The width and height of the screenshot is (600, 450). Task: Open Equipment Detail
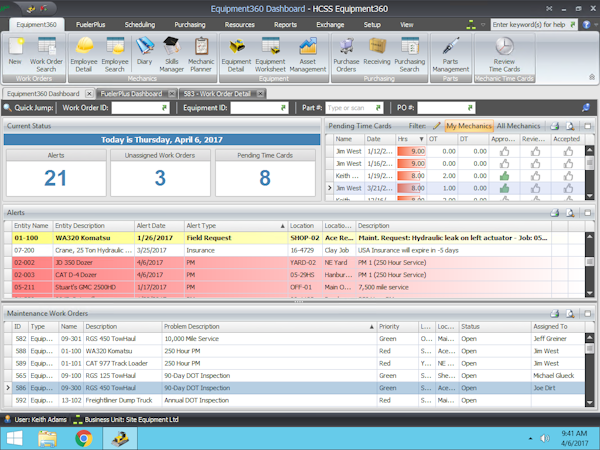(x=236, y=55)
